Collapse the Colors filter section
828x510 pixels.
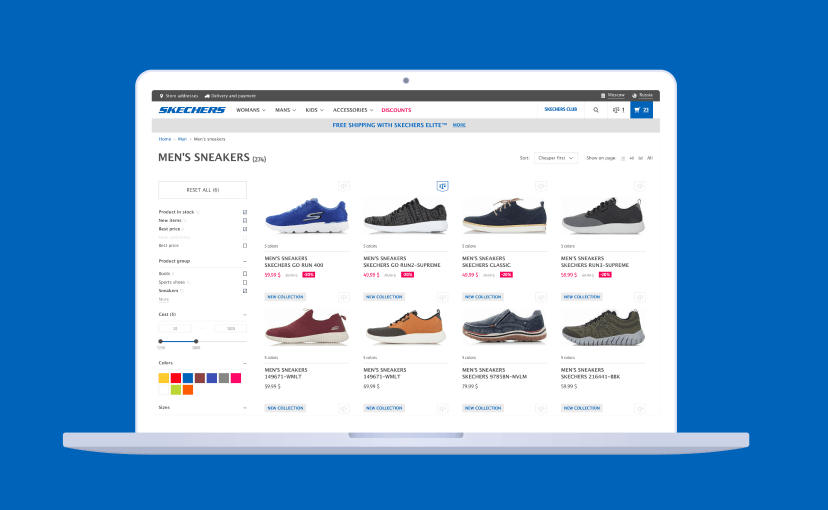[245, 363]
